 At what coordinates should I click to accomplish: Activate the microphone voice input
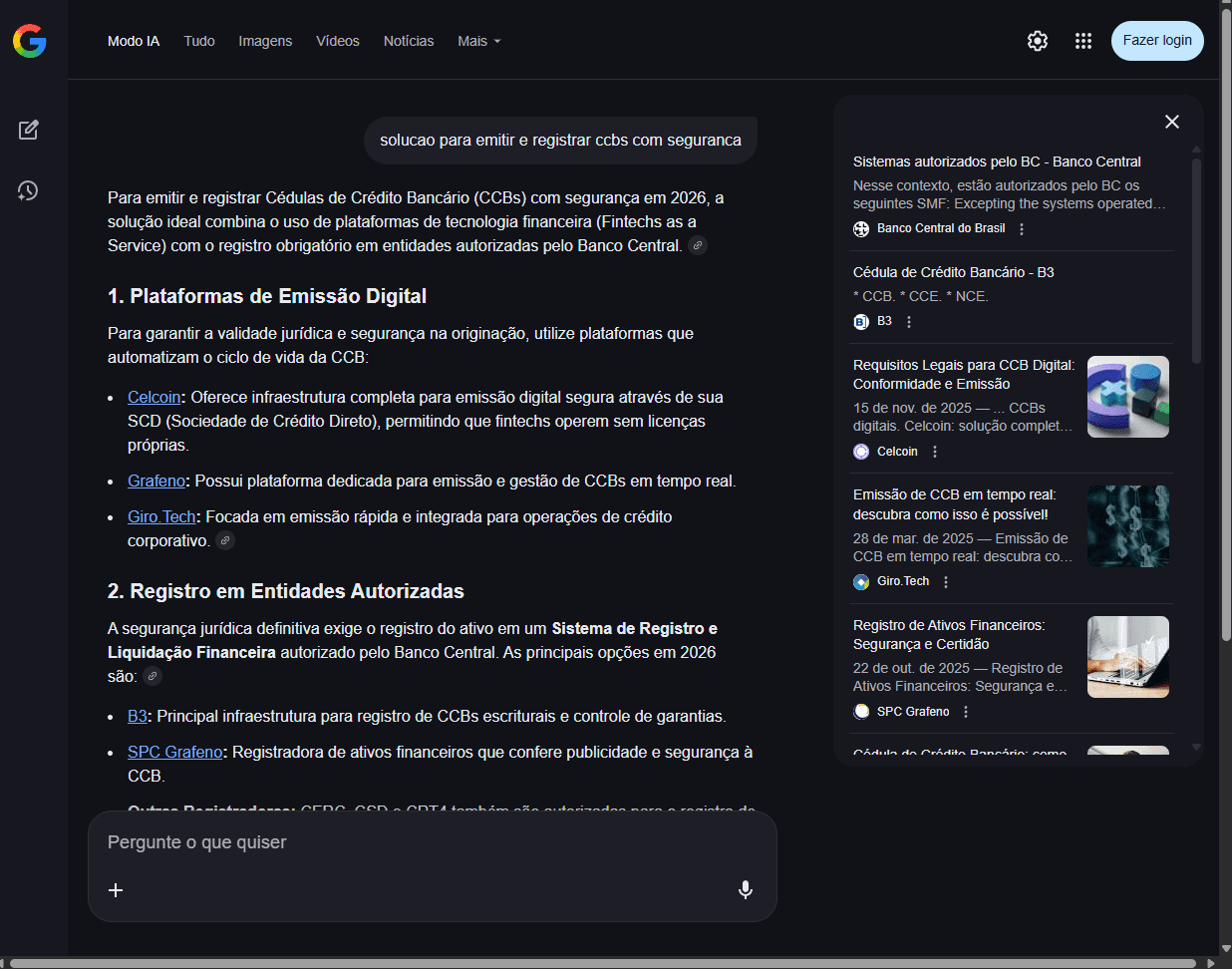pyautogui.click(x=746, y=890)
